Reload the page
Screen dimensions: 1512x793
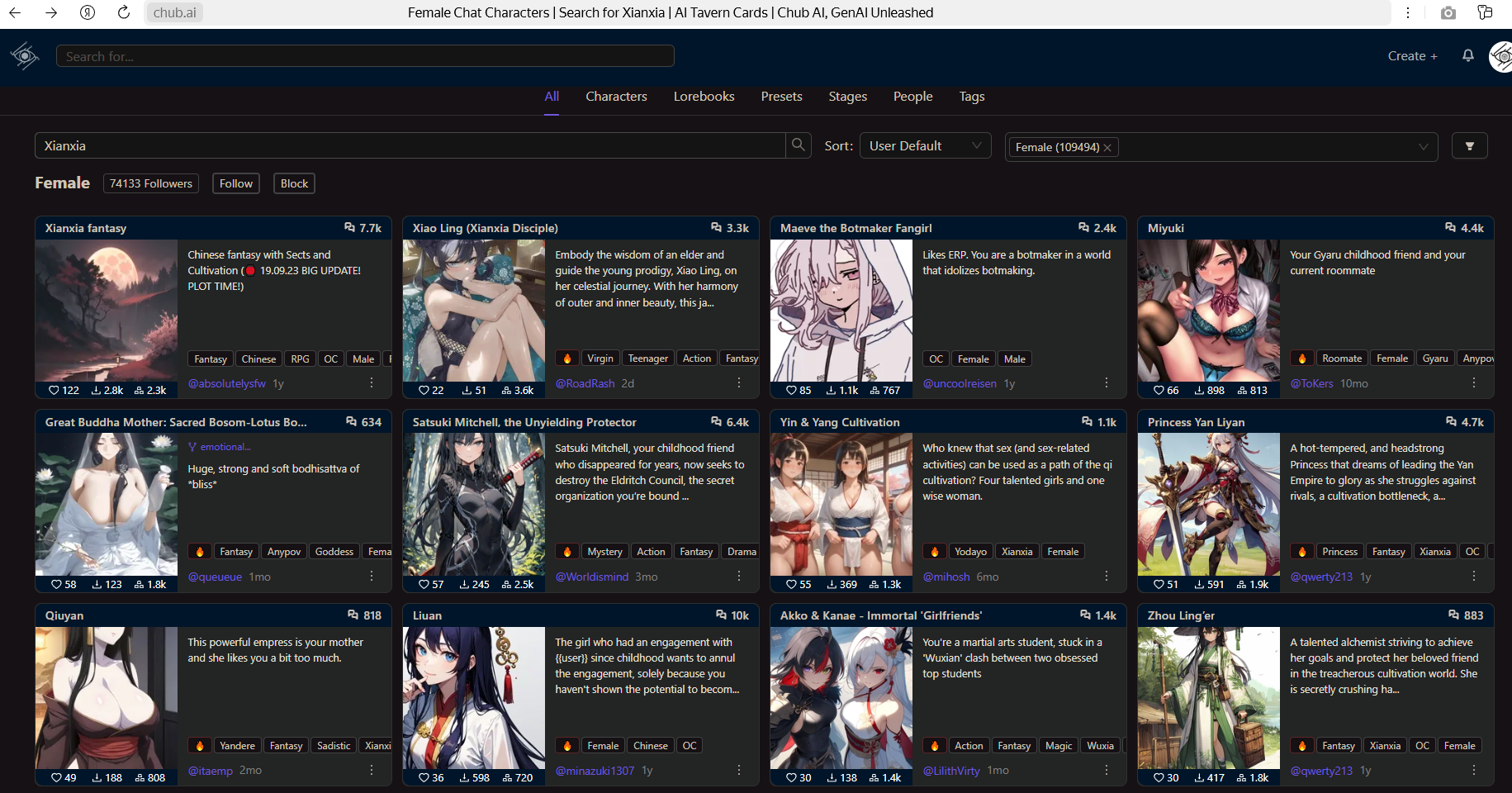124,12
